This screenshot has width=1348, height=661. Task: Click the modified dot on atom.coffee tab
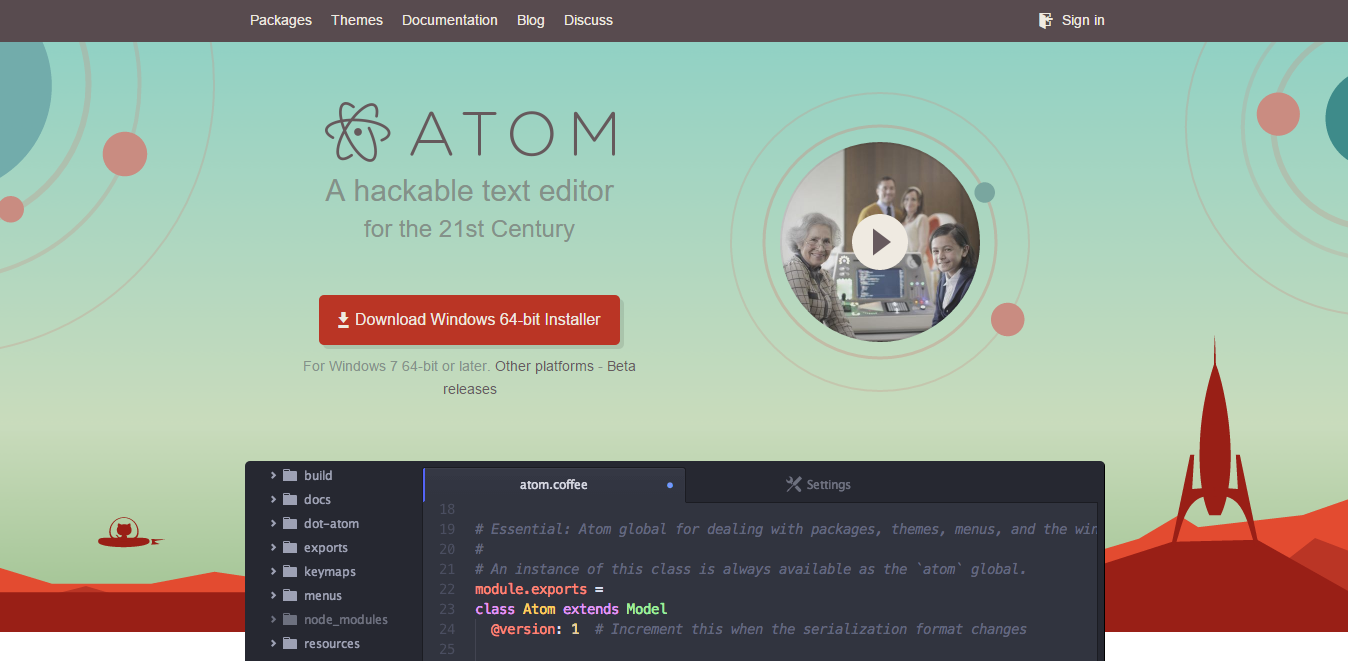(x=670, y=485)
